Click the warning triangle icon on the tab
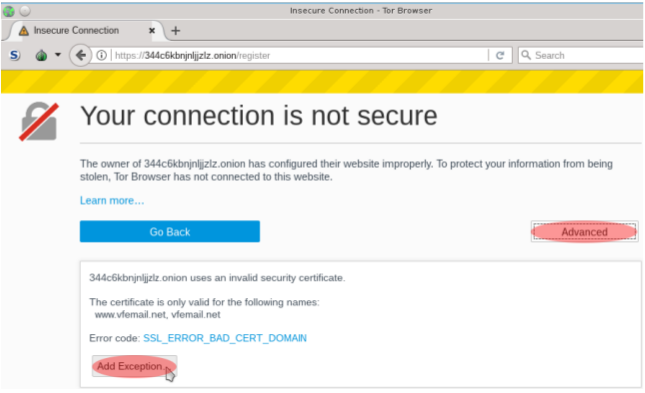Screen dimensions: 645x393 pos(23,30)
